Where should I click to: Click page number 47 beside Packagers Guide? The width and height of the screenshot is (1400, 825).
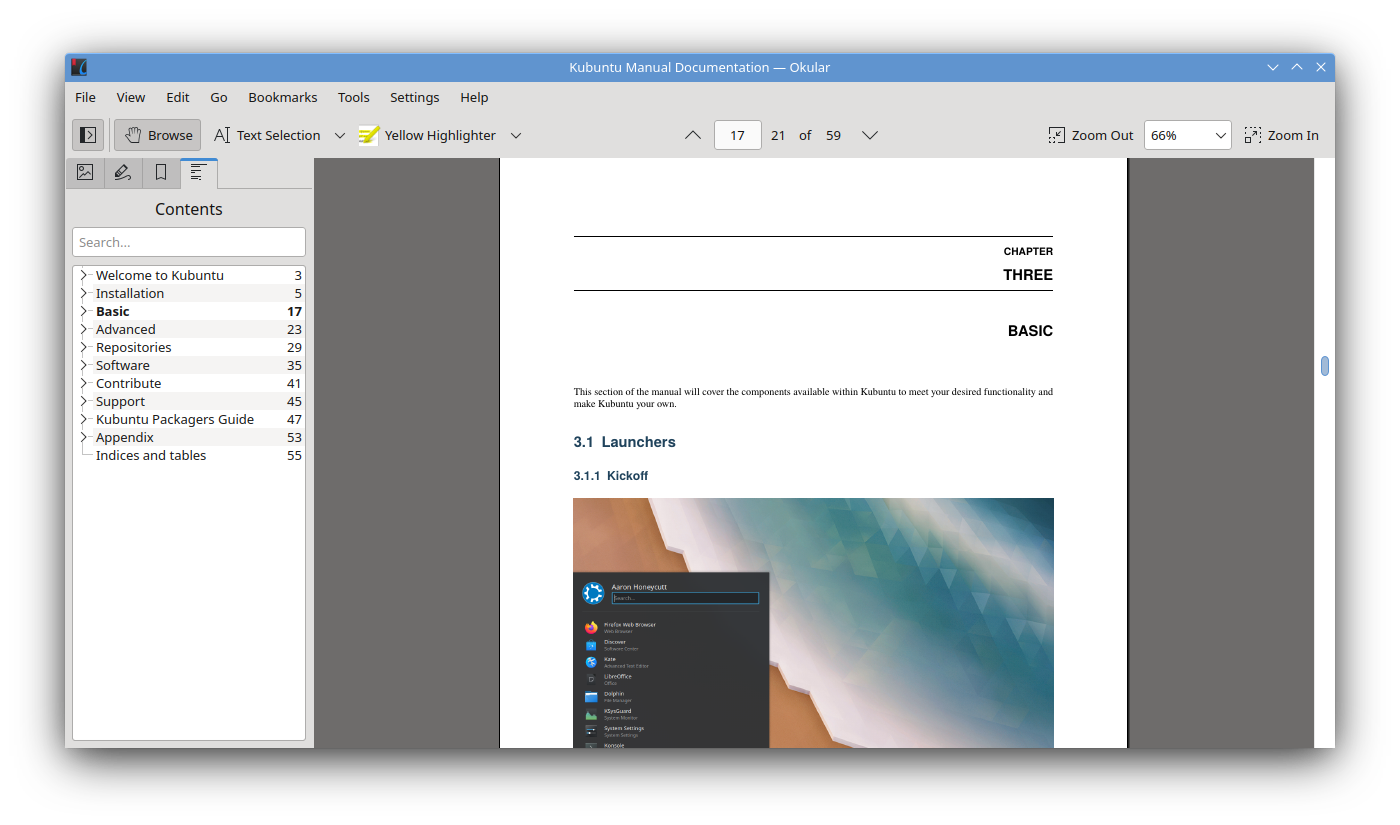(x=294, y=419)
